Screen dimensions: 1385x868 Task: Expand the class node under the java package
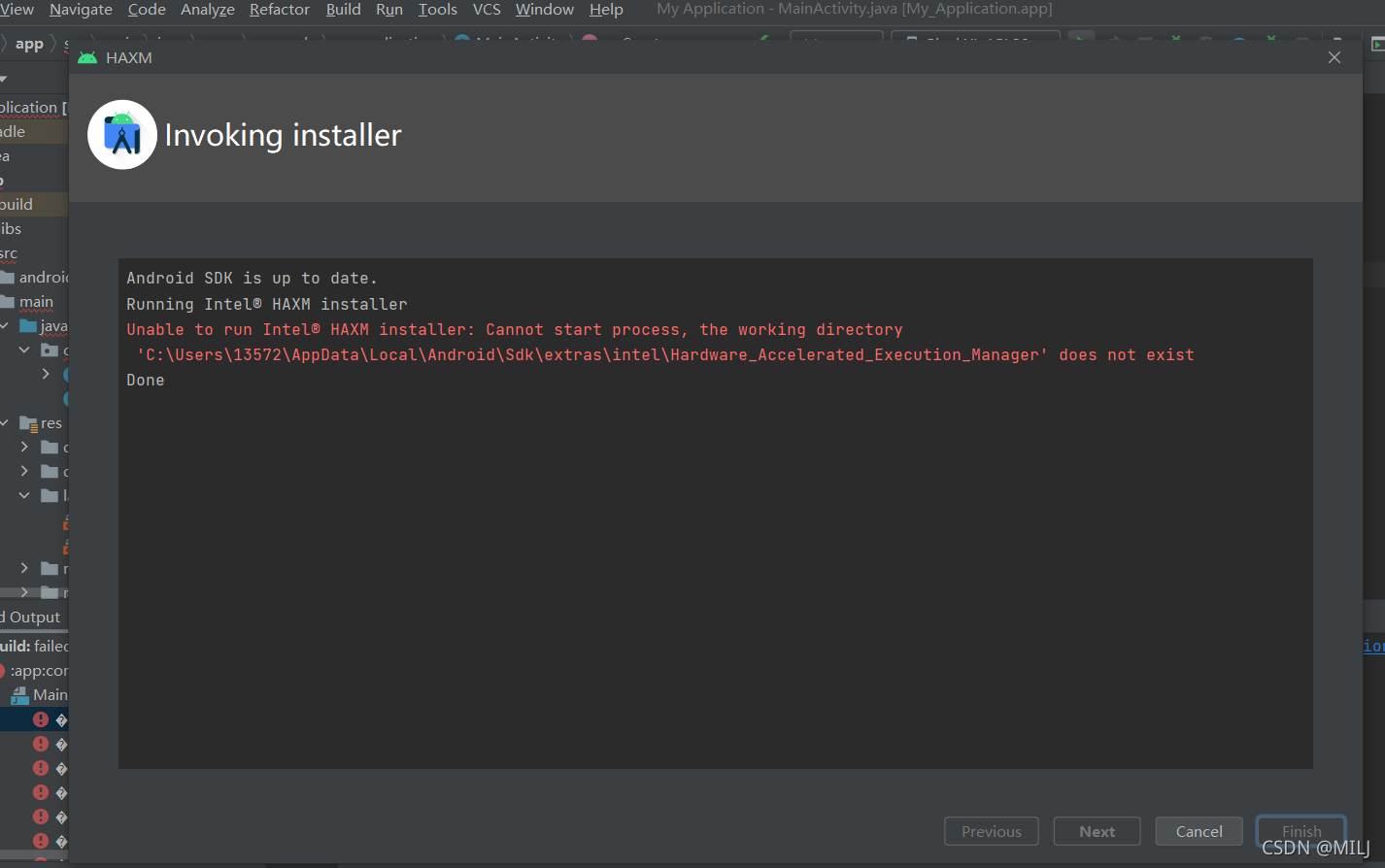tap(45, 374)
